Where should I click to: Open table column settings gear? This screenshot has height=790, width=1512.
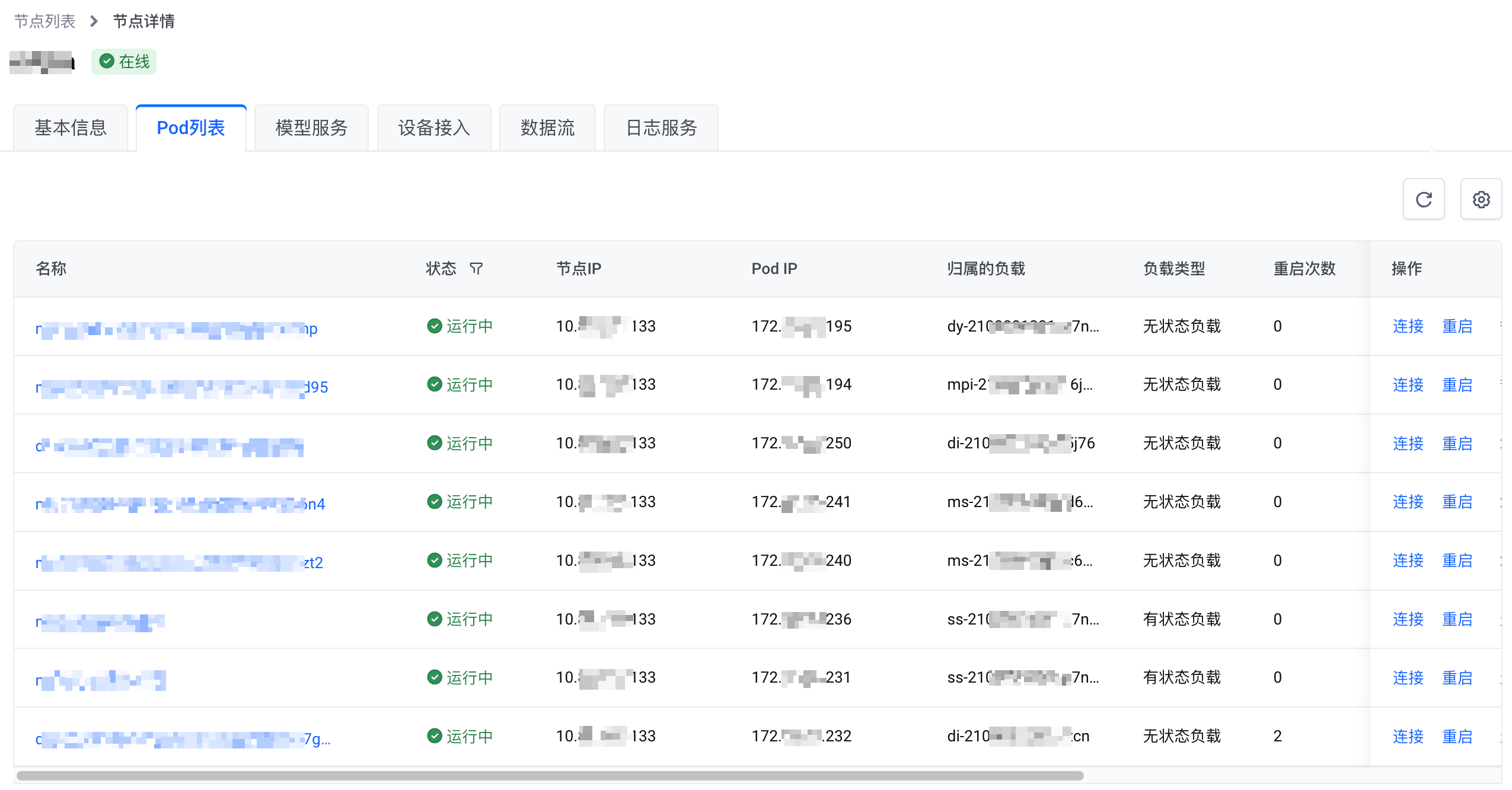click(x=1481, y=199)
